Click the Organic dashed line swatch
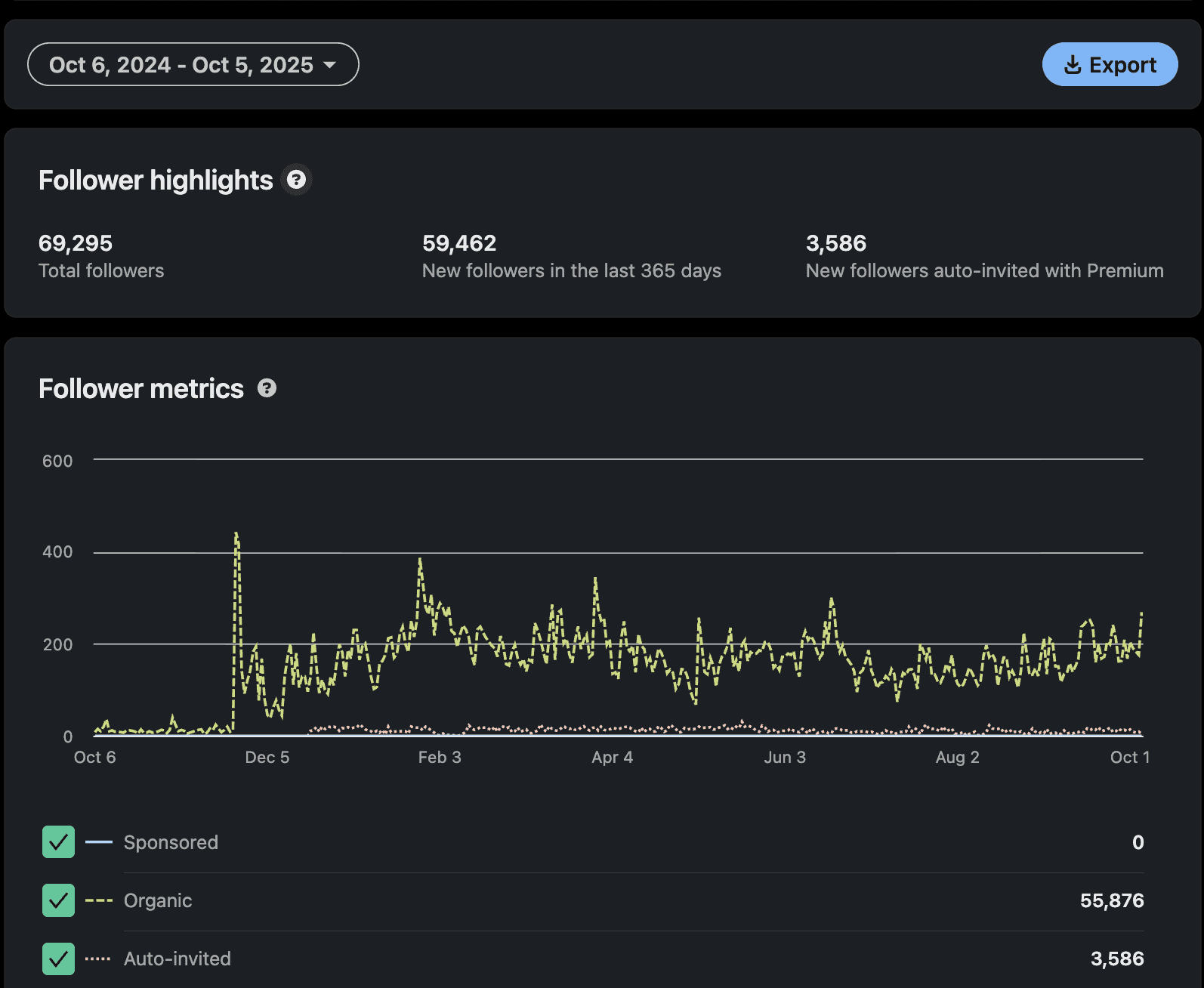Screen dimensions: 1204x988 click(99, 900)
